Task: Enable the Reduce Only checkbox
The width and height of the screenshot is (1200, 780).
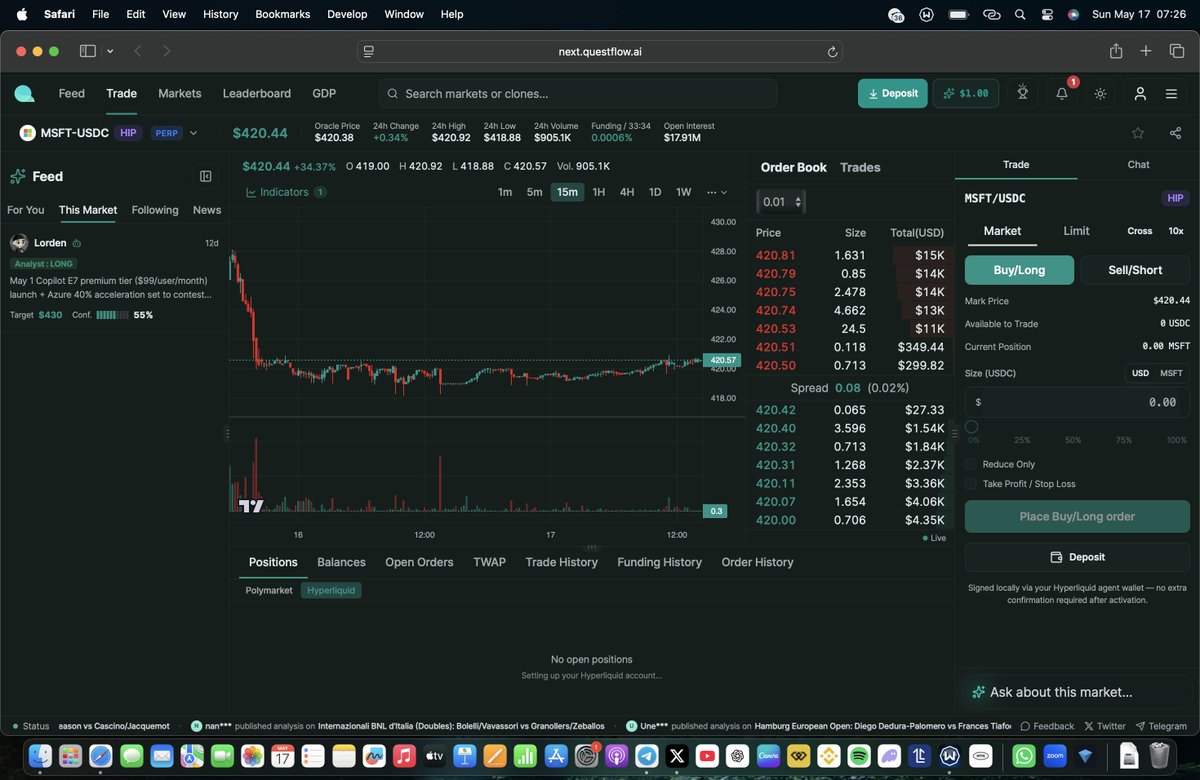Action: [x=971, y=464]
